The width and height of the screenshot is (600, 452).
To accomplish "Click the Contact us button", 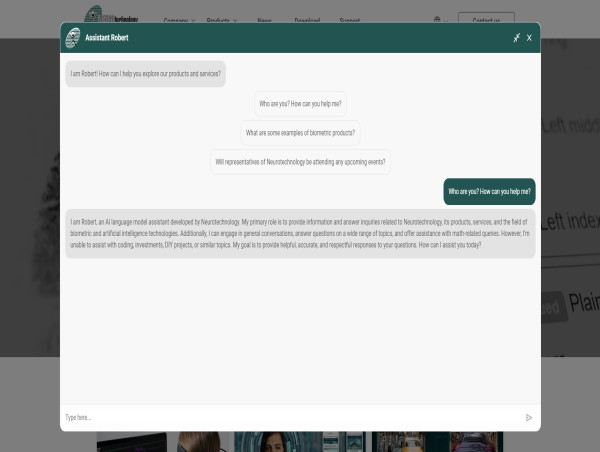I will [x=486, y=18].
